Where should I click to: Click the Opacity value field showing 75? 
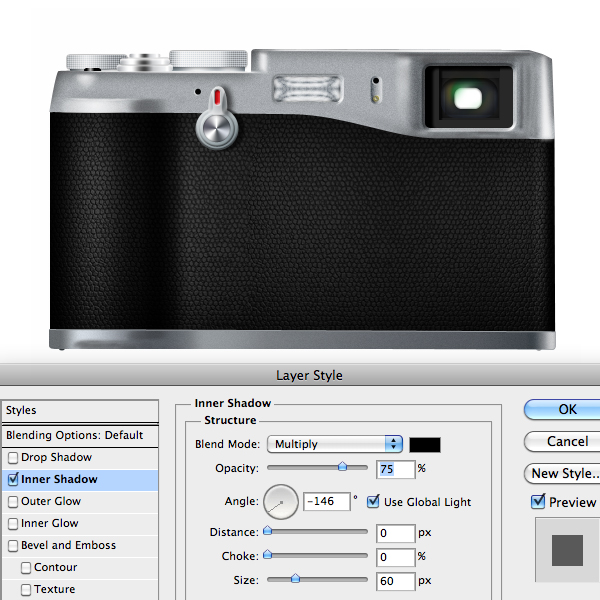pyautogui.click(x=396, y=469)
